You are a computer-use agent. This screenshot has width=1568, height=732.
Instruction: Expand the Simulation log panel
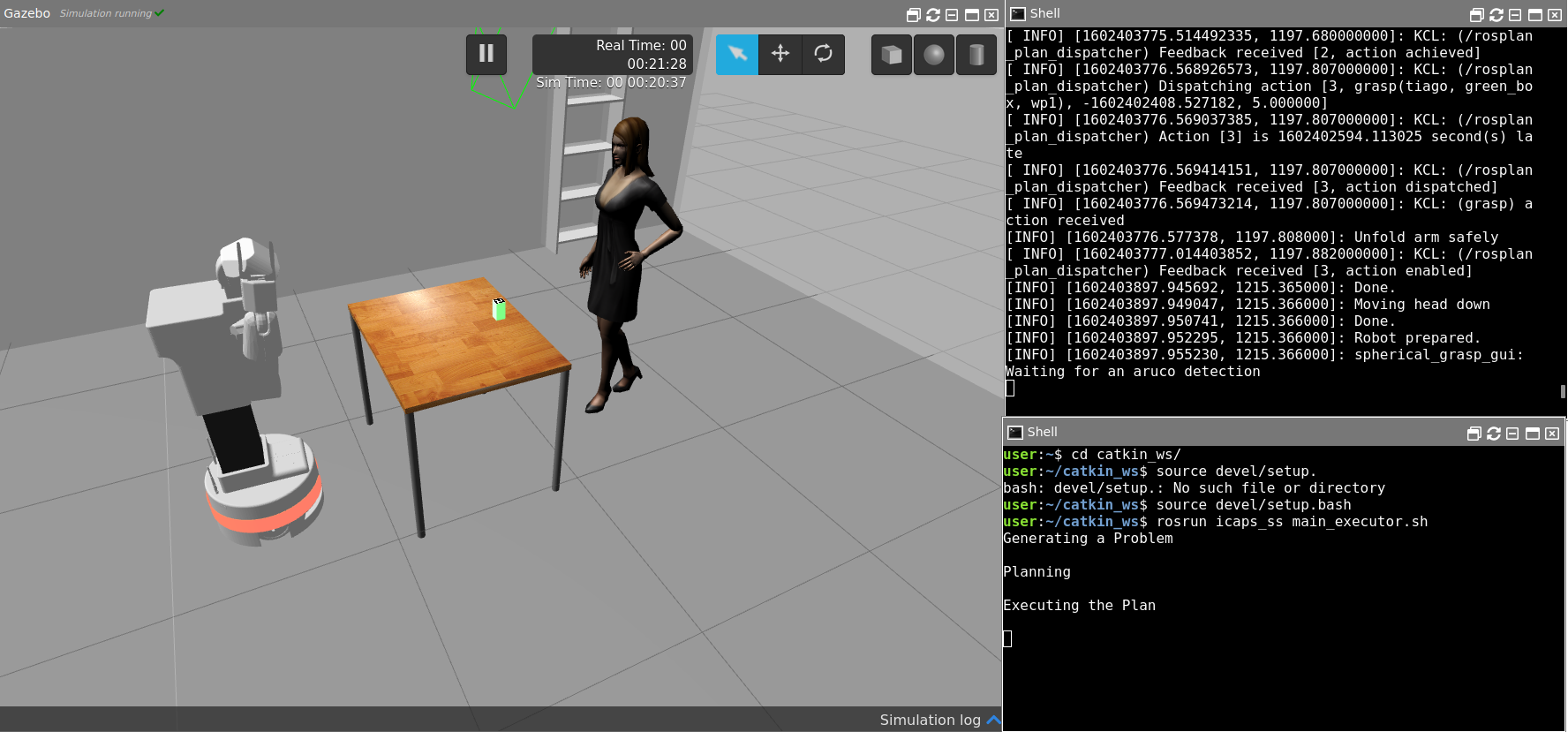click(993, 721)
